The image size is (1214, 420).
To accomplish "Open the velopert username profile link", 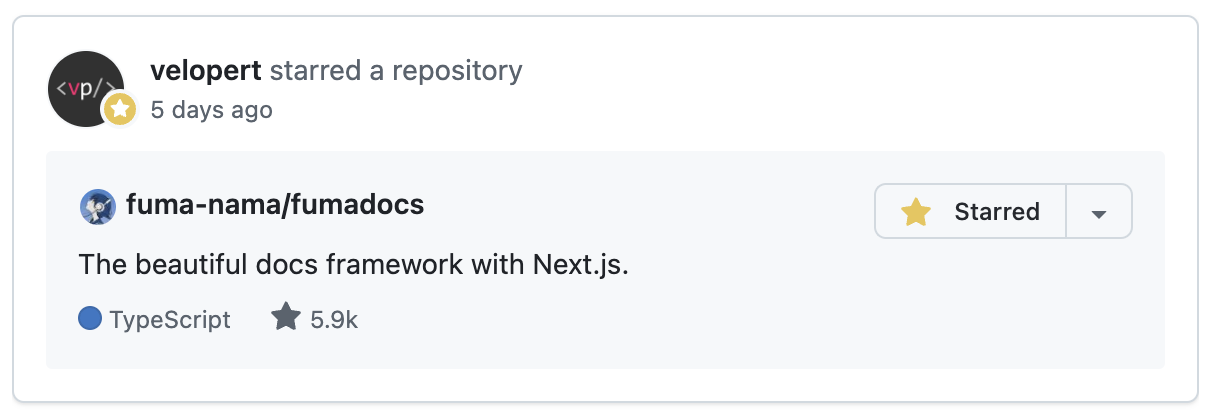I will [x=206, y=71].
